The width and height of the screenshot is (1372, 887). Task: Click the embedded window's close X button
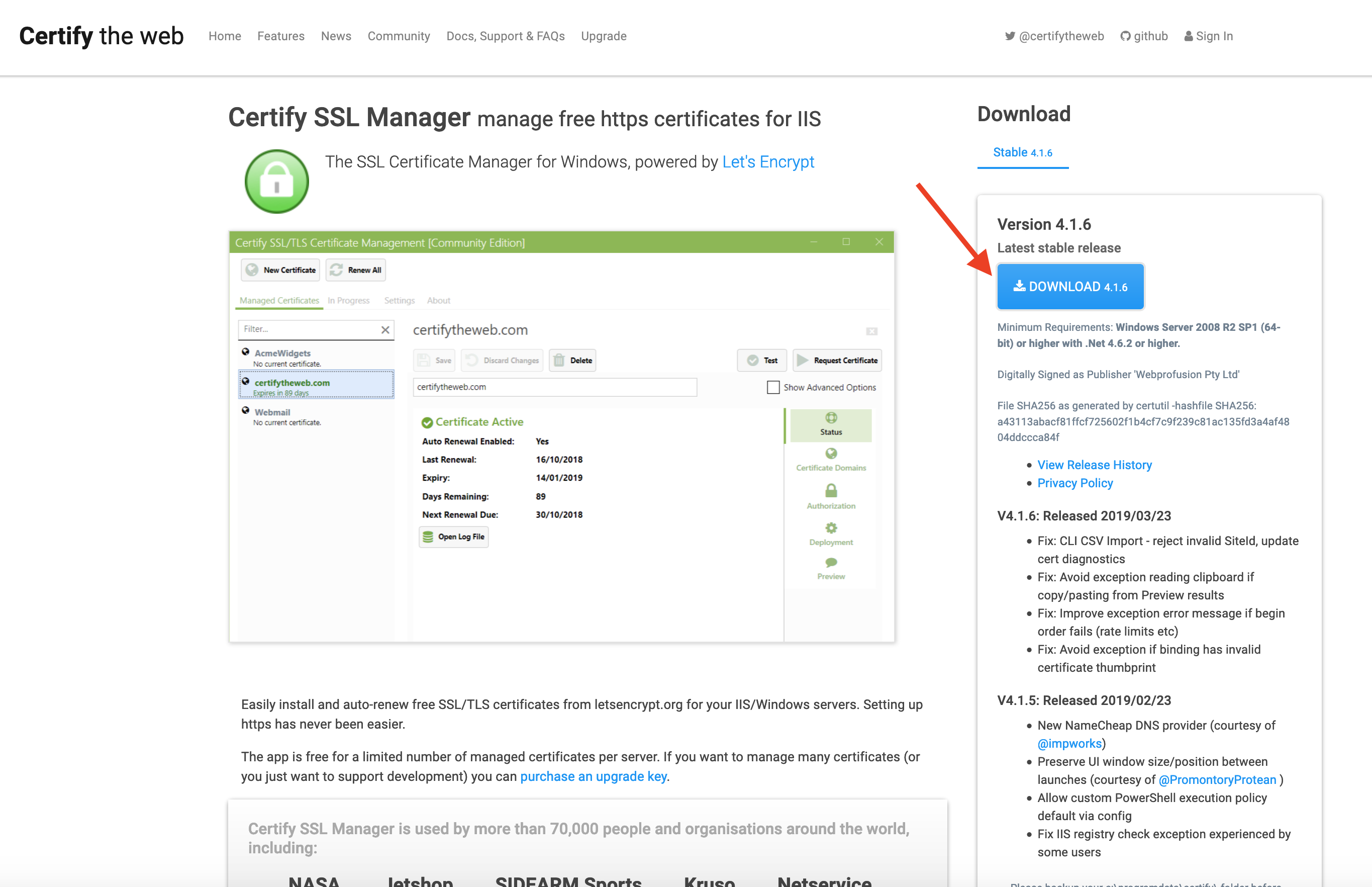click(x=879, y=242)
